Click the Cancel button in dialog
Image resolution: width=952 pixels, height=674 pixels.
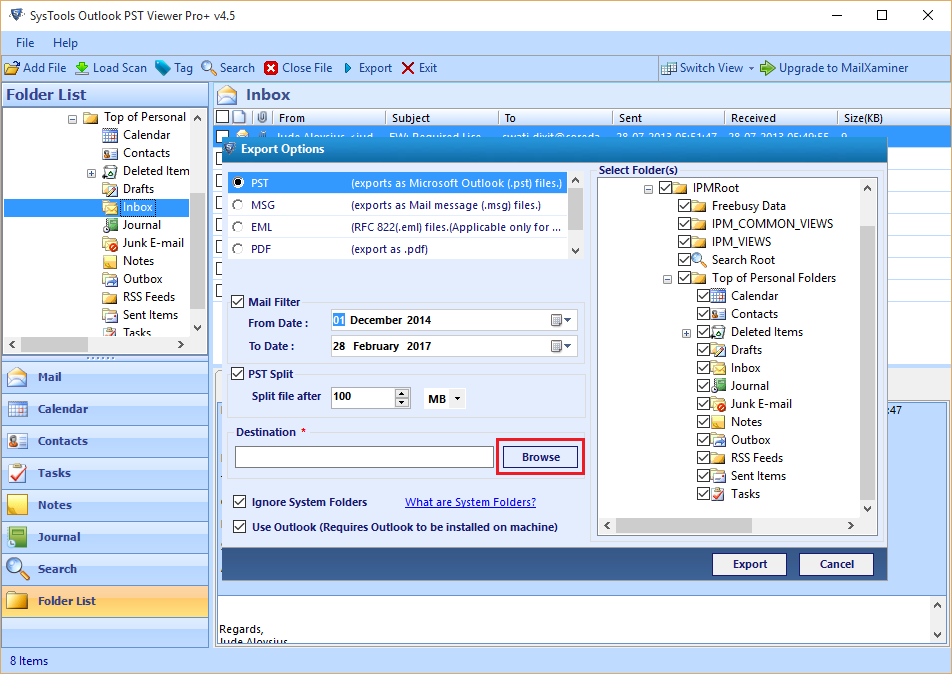(x=836, y=564)
